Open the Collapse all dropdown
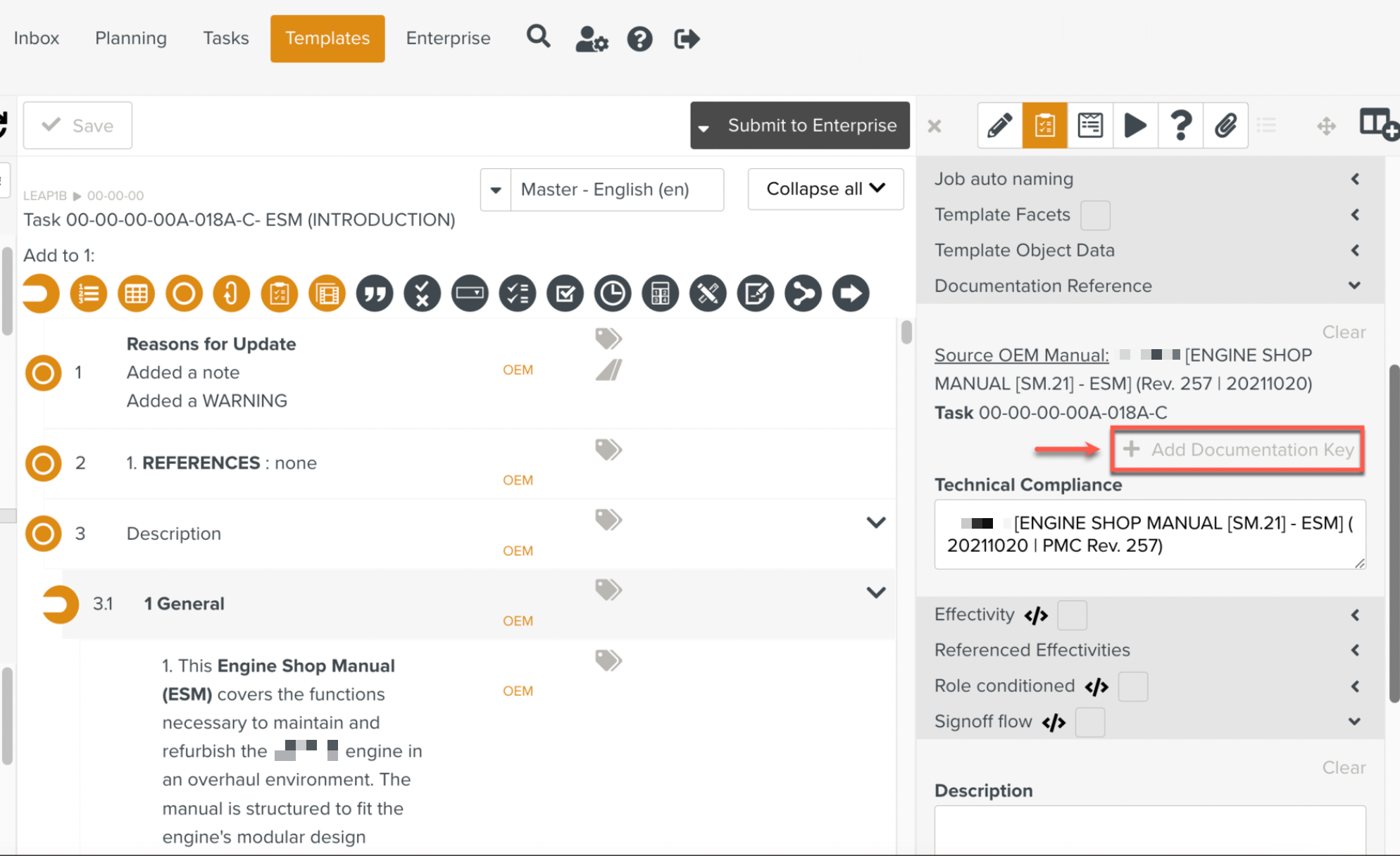The height and width of the screenshot is (856, 1400). click(x=825, y=189)
